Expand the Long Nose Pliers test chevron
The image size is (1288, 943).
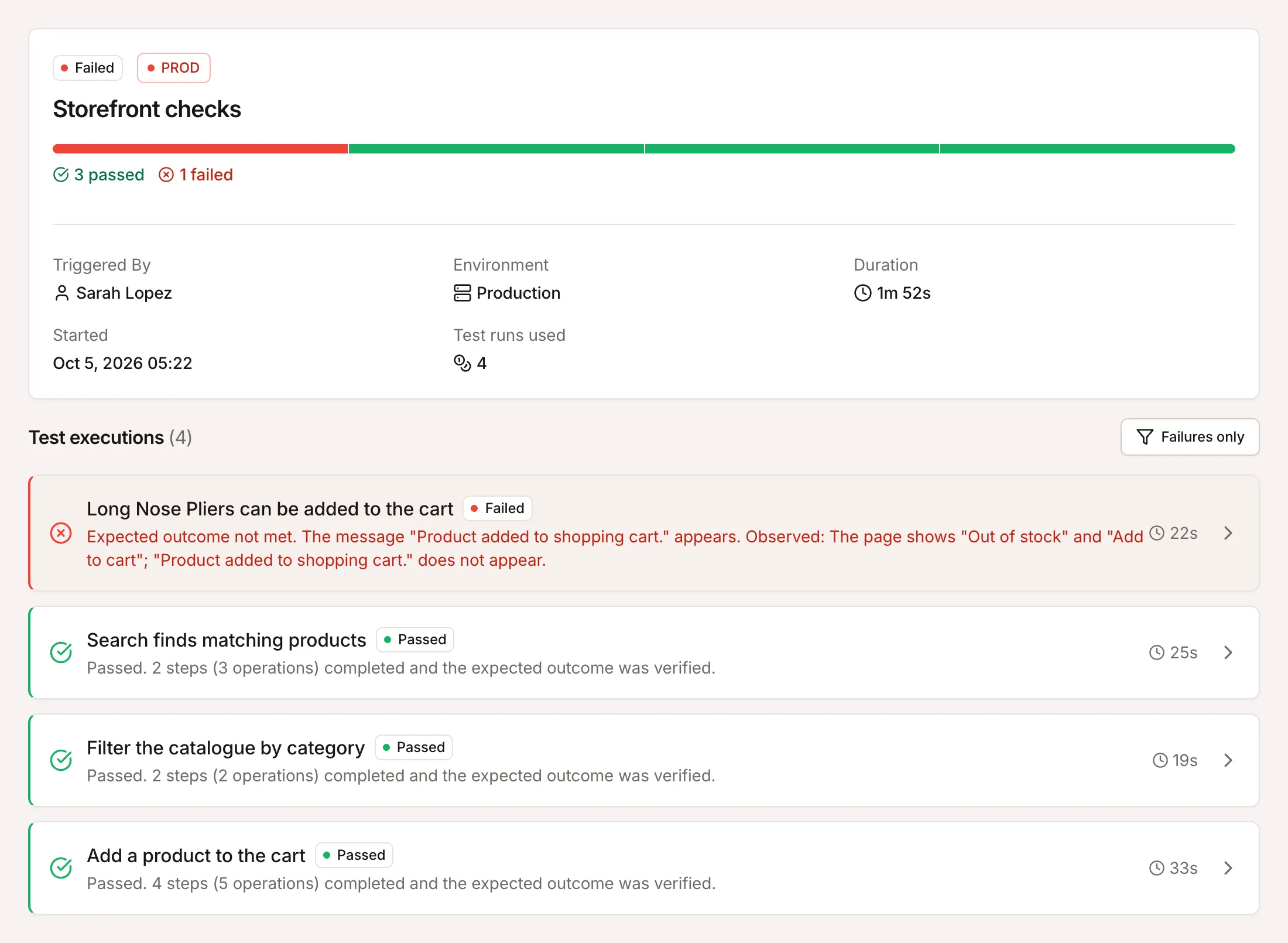[1228, 533]
